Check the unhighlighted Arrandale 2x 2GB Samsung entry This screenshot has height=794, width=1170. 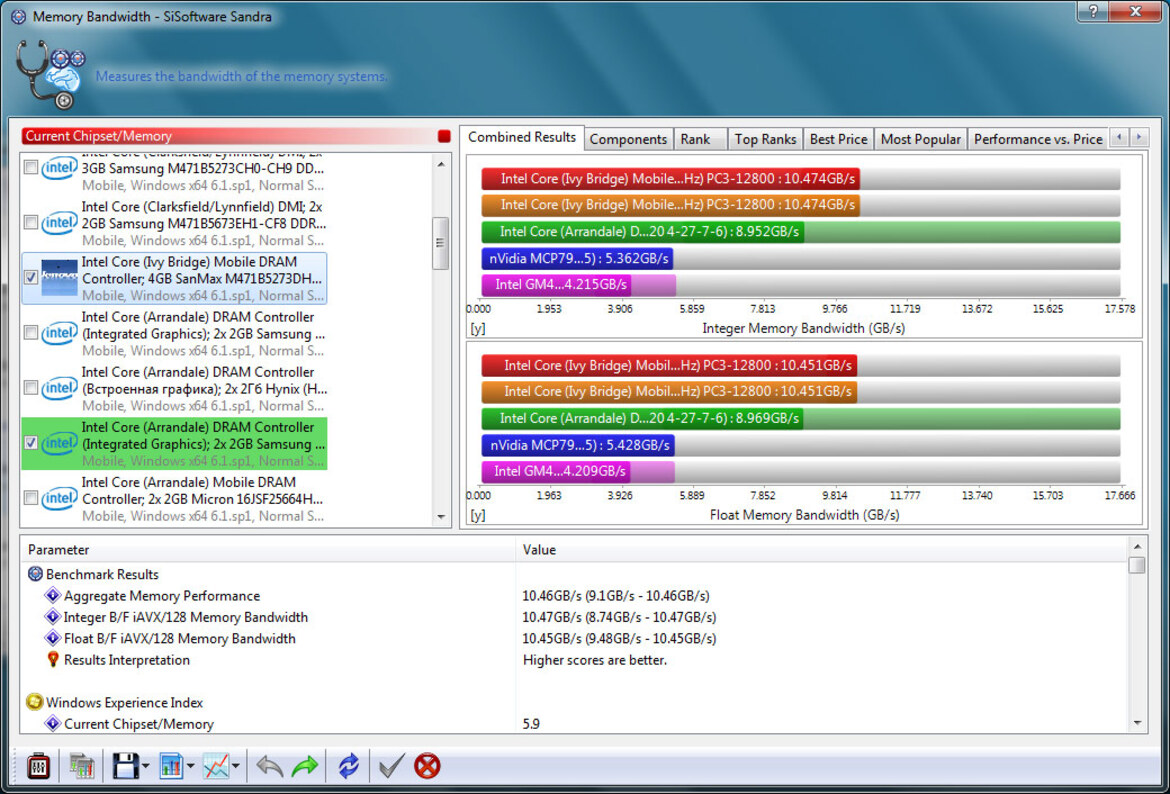point(31,333)
